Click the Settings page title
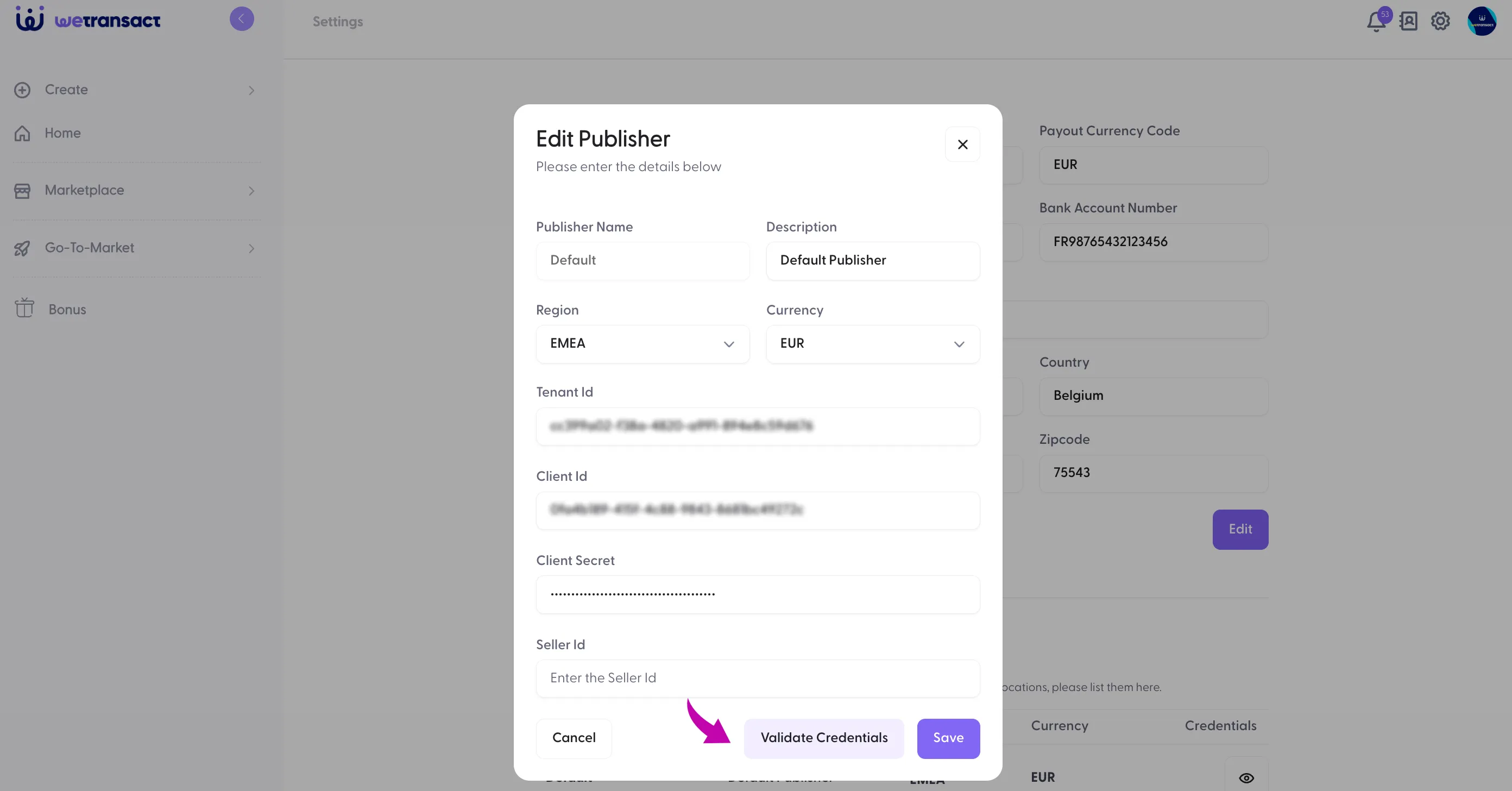The height and width of the screenshot is (791, 1512). [337, 22]
